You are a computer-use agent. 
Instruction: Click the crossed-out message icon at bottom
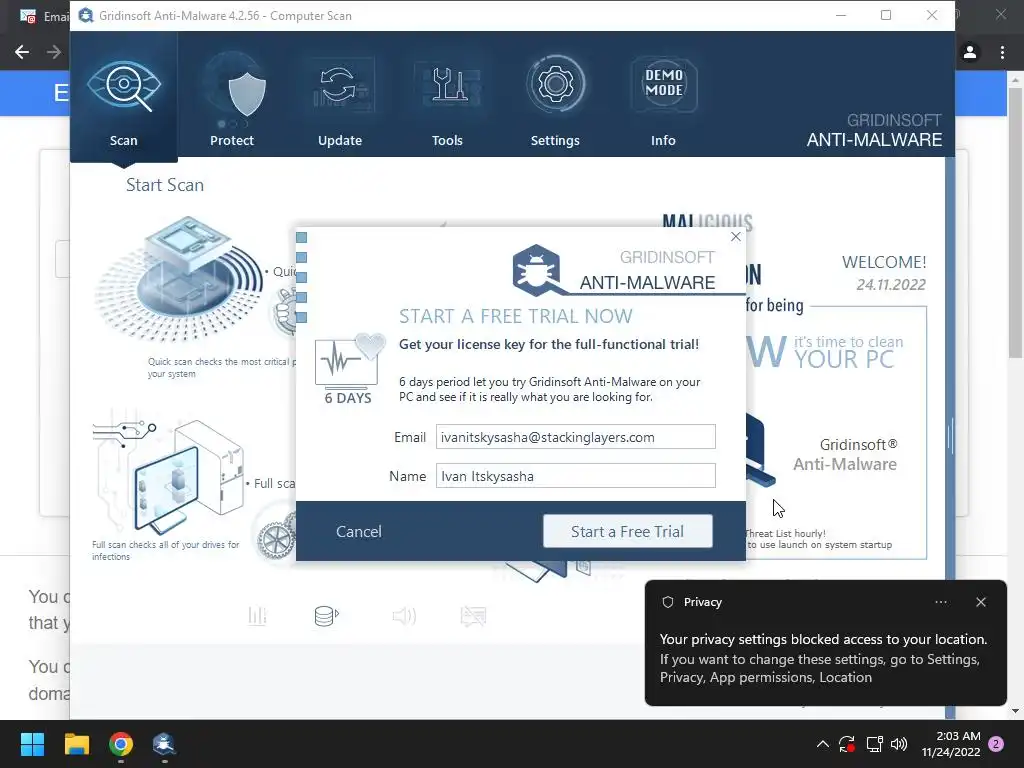[x=473, y=616]
